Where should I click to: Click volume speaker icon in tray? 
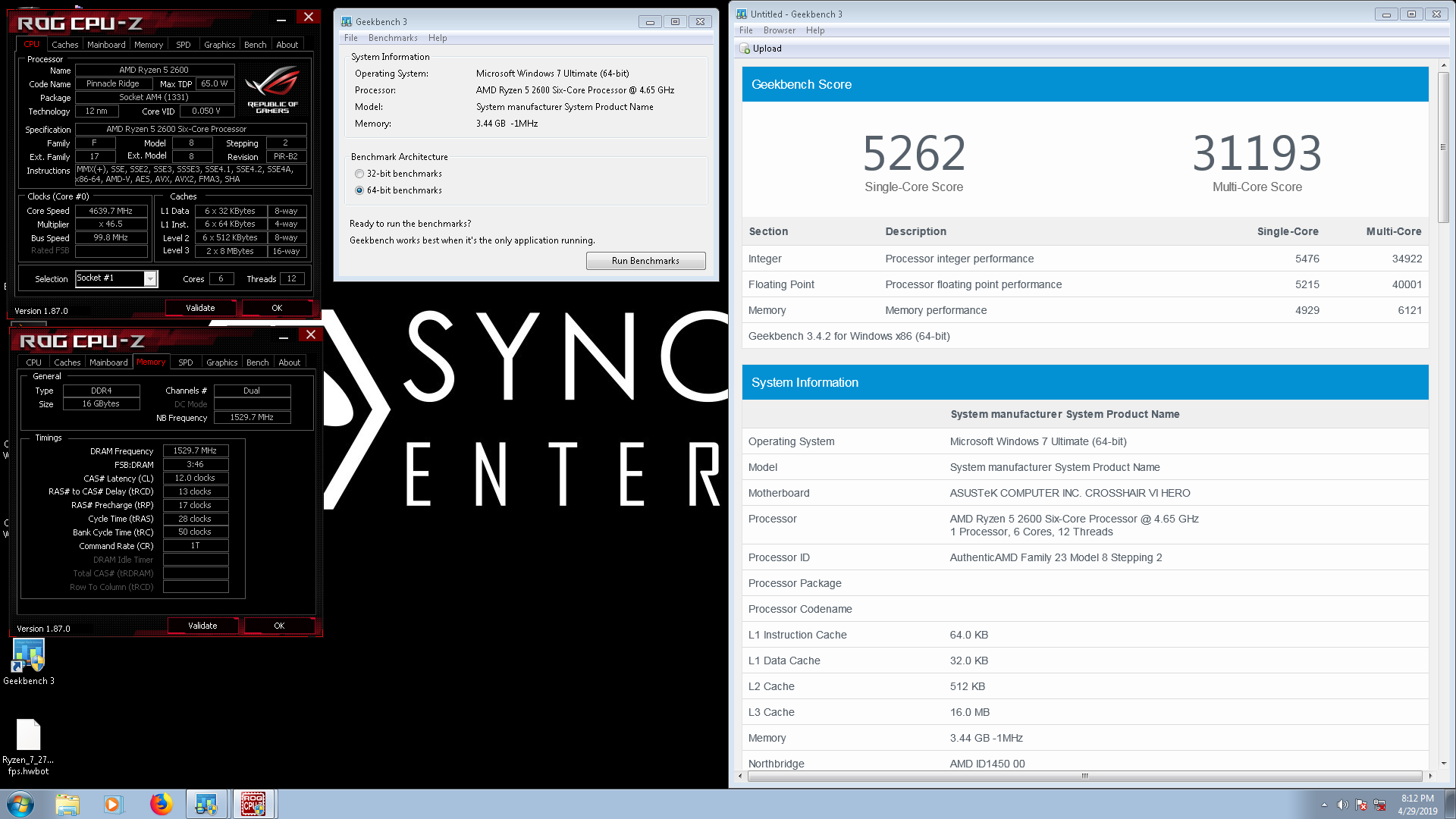point(1342,805)
